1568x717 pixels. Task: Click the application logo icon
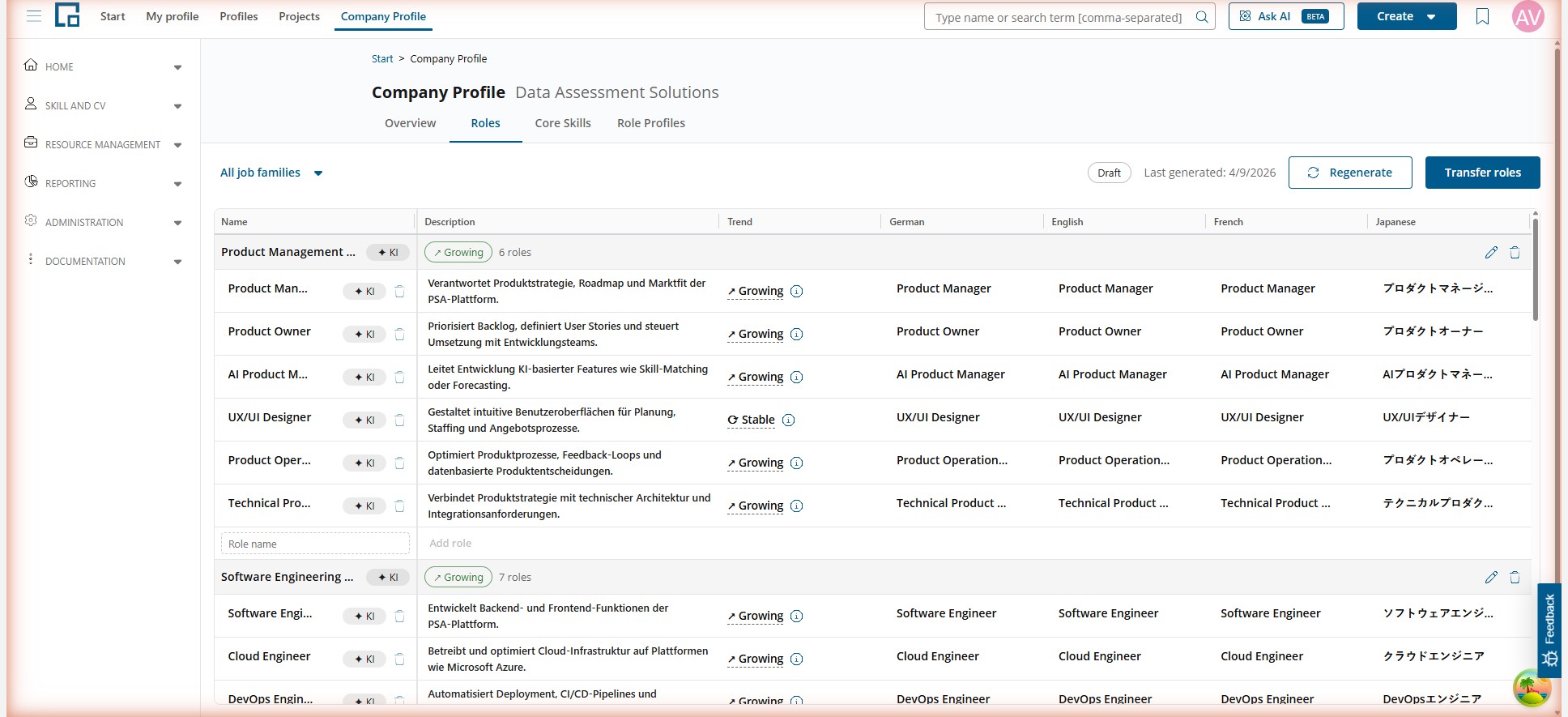tap(67, 15)
